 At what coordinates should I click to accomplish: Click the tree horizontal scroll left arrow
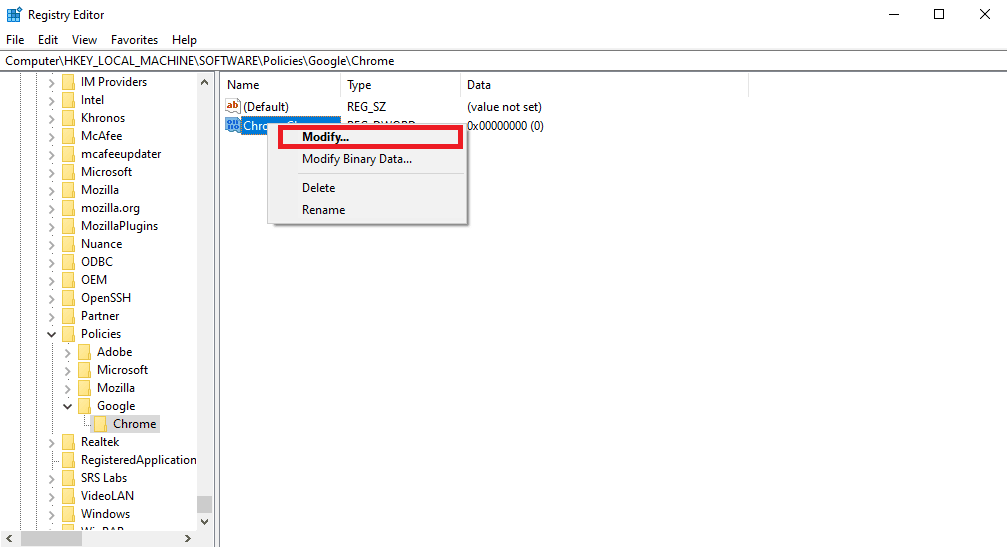pos(9,539)
